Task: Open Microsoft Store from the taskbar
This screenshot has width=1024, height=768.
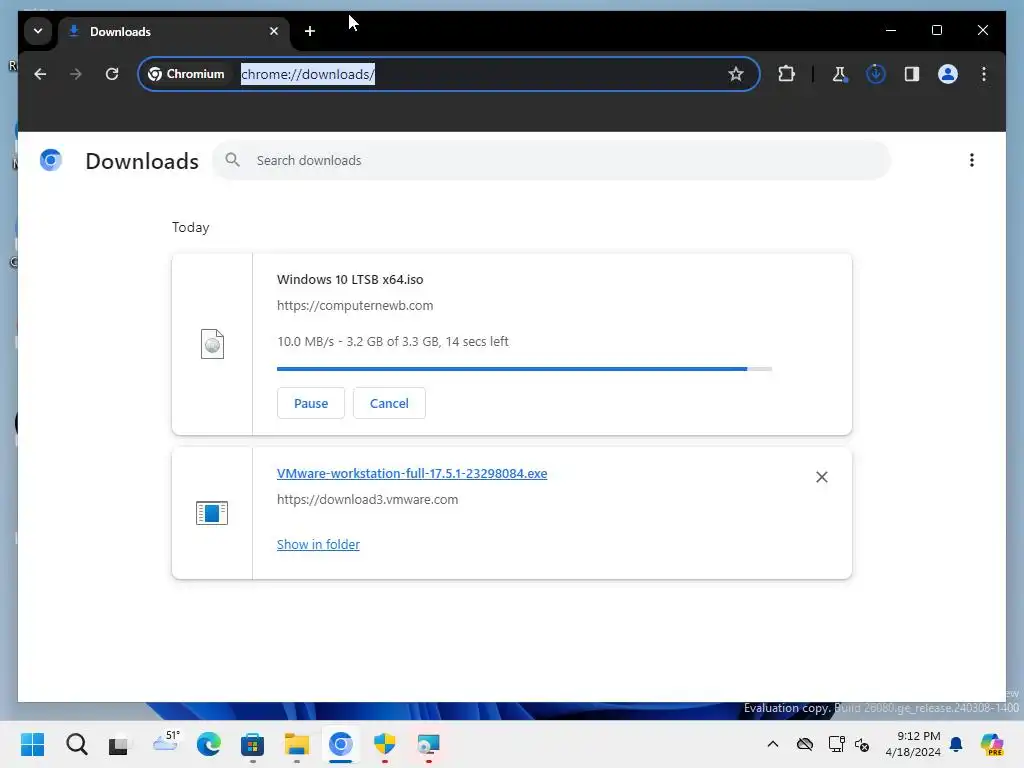Action: pyautogui.click(x=253, y=744)
